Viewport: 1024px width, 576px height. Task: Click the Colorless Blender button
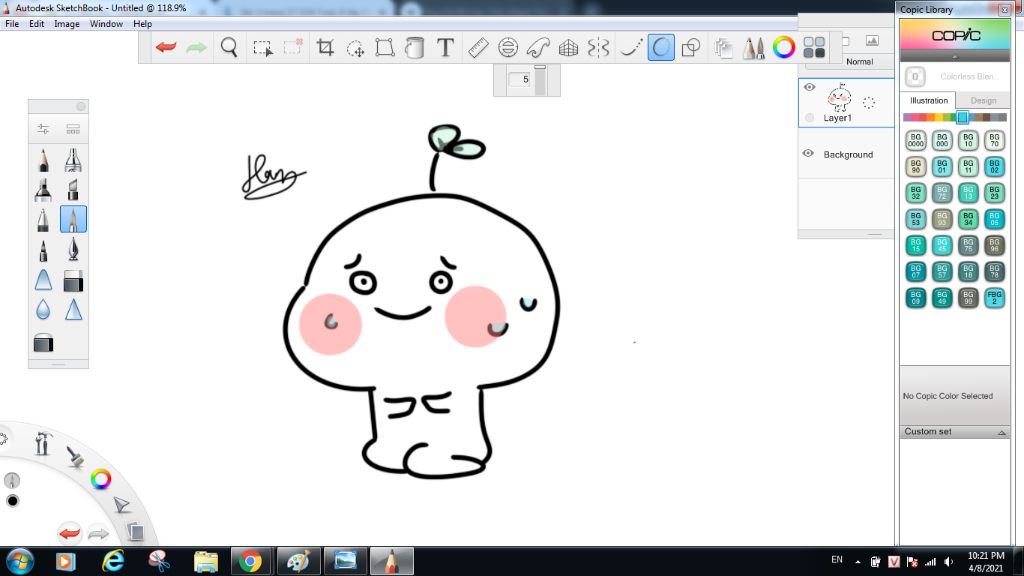coord(915,76)
